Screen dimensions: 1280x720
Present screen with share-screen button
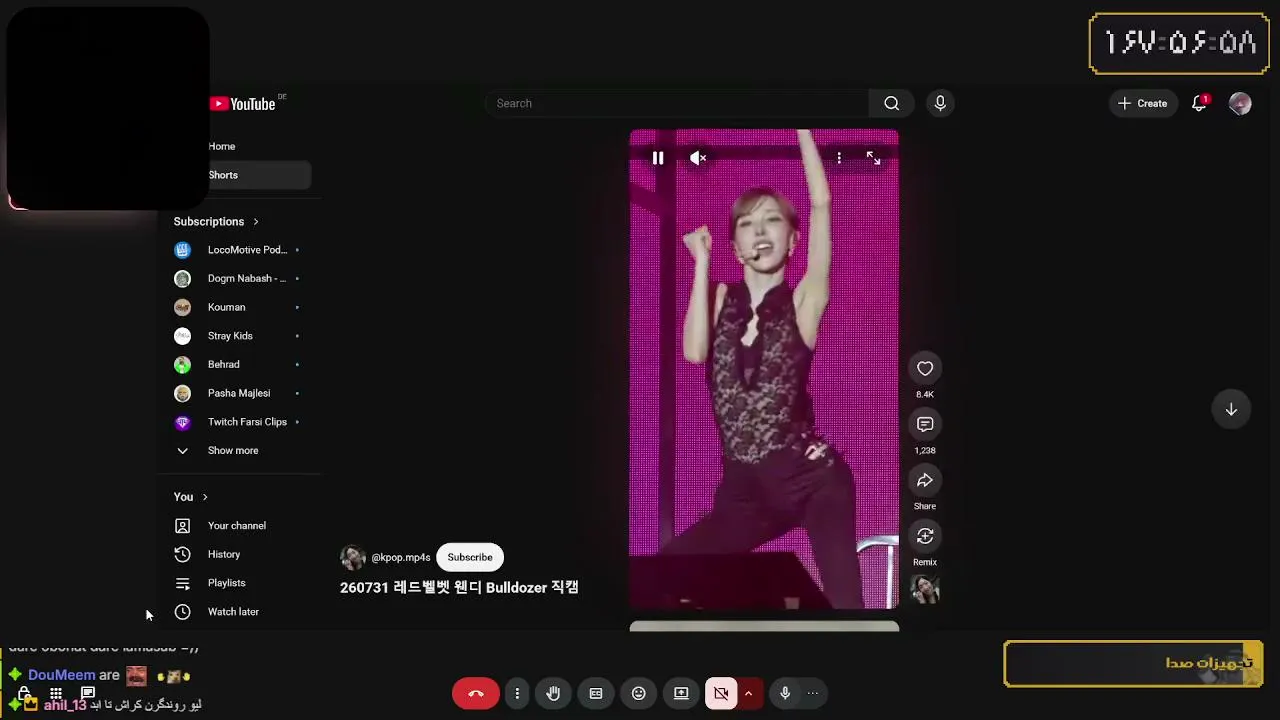[681, 693]
